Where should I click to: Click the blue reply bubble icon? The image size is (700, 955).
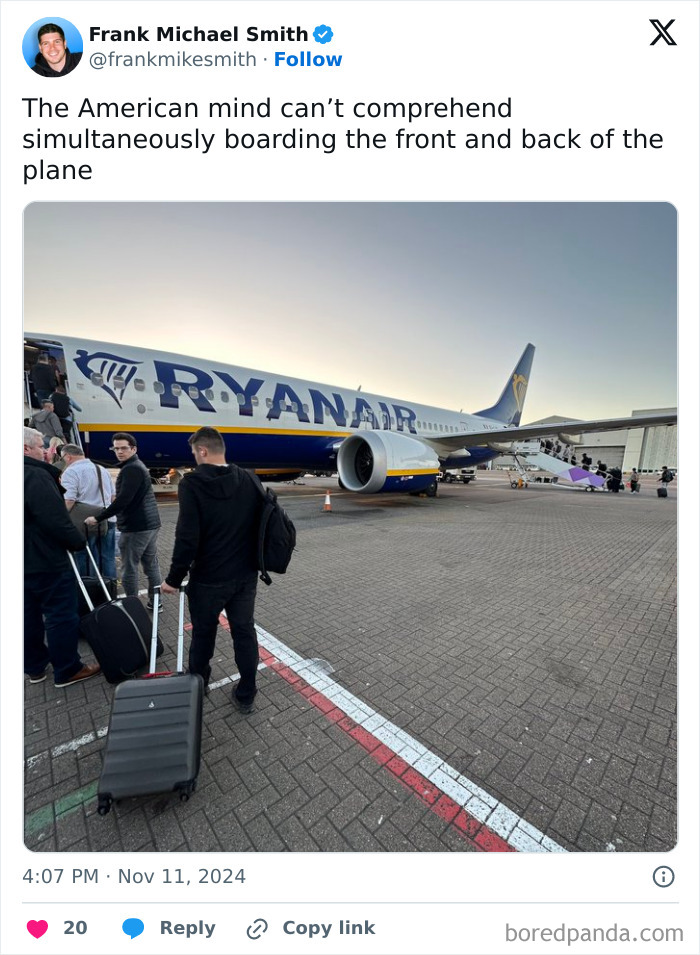coord(133,928)
